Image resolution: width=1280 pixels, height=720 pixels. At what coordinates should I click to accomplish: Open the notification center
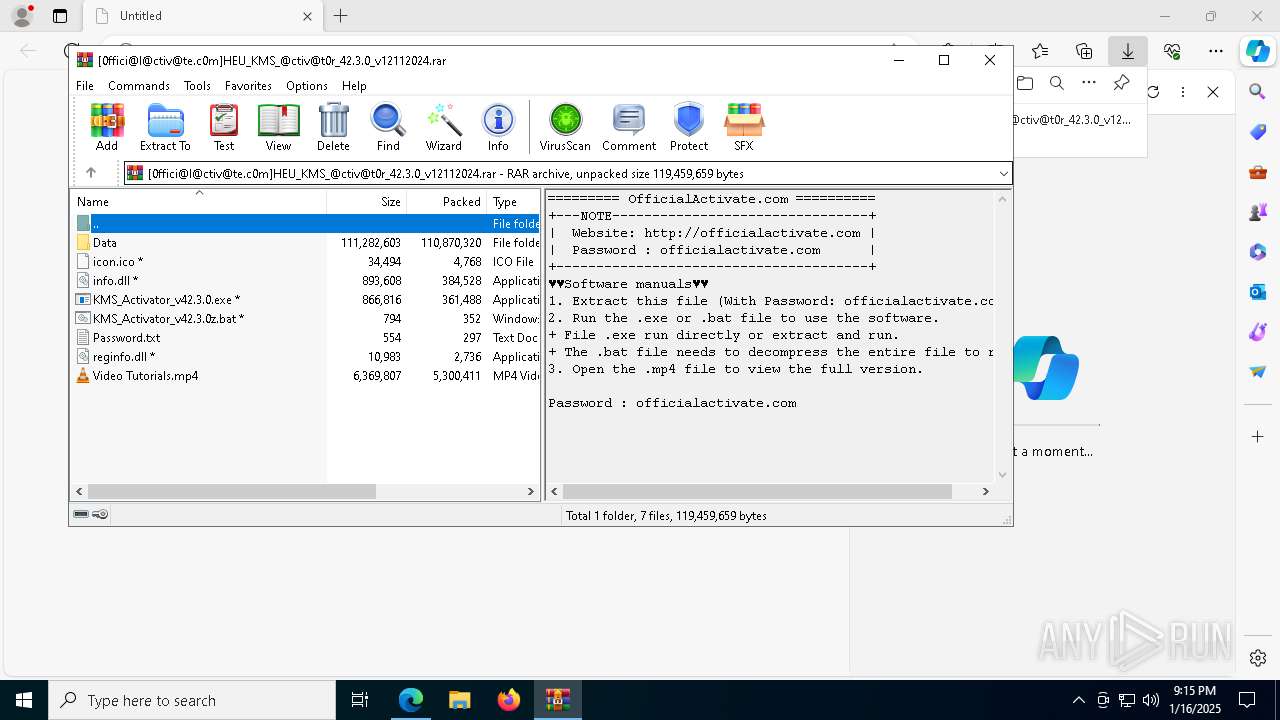click(x=1247, y=700)
